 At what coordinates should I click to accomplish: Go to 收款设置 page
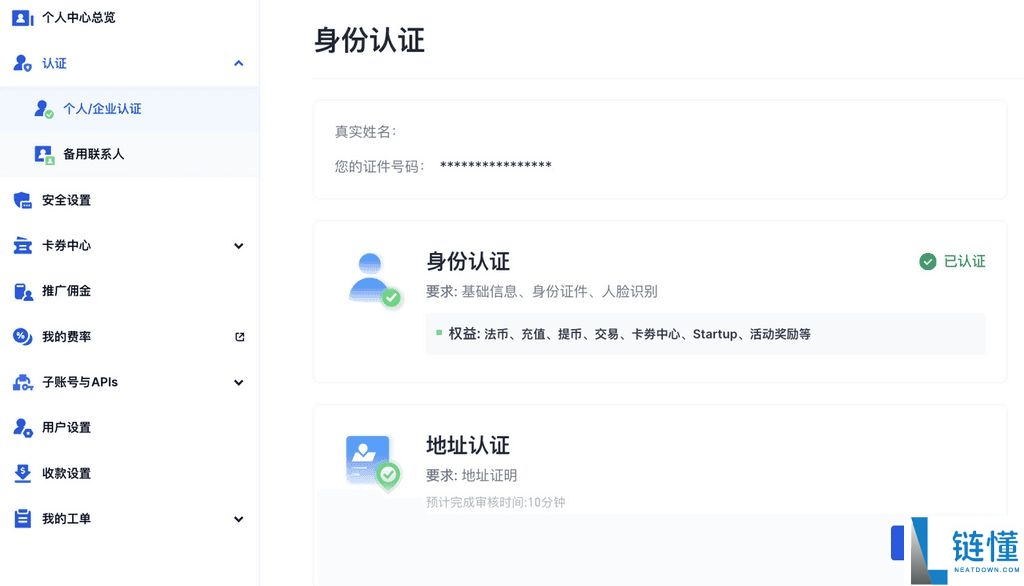[66, 473]
